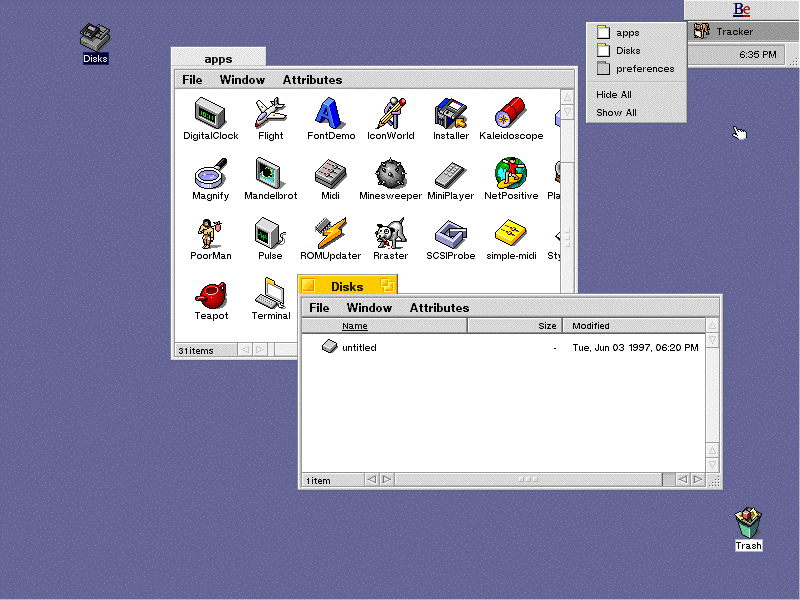Click the 6:35 PM clock in deskbar
This screenshot has height=600, width=800.
click(x=758, y=55)
